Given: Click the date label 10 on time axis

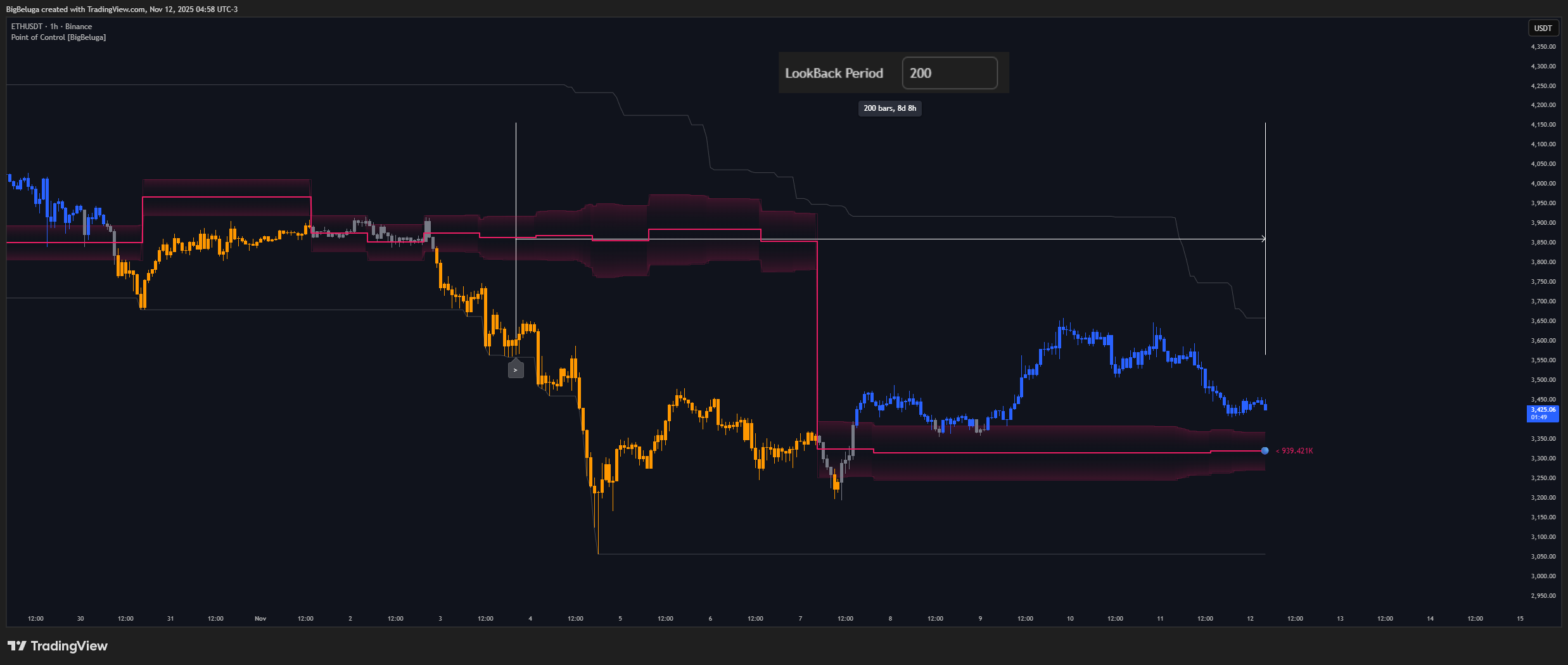Looking at the screenshot, I should [1070, 619].
